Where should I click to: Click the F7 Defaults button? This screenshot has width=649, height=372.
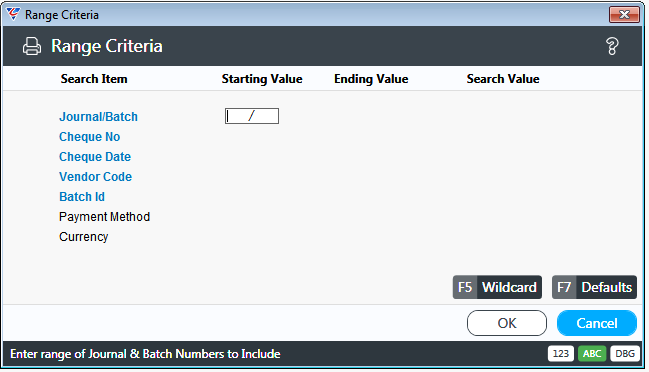(x=594, y=287)
